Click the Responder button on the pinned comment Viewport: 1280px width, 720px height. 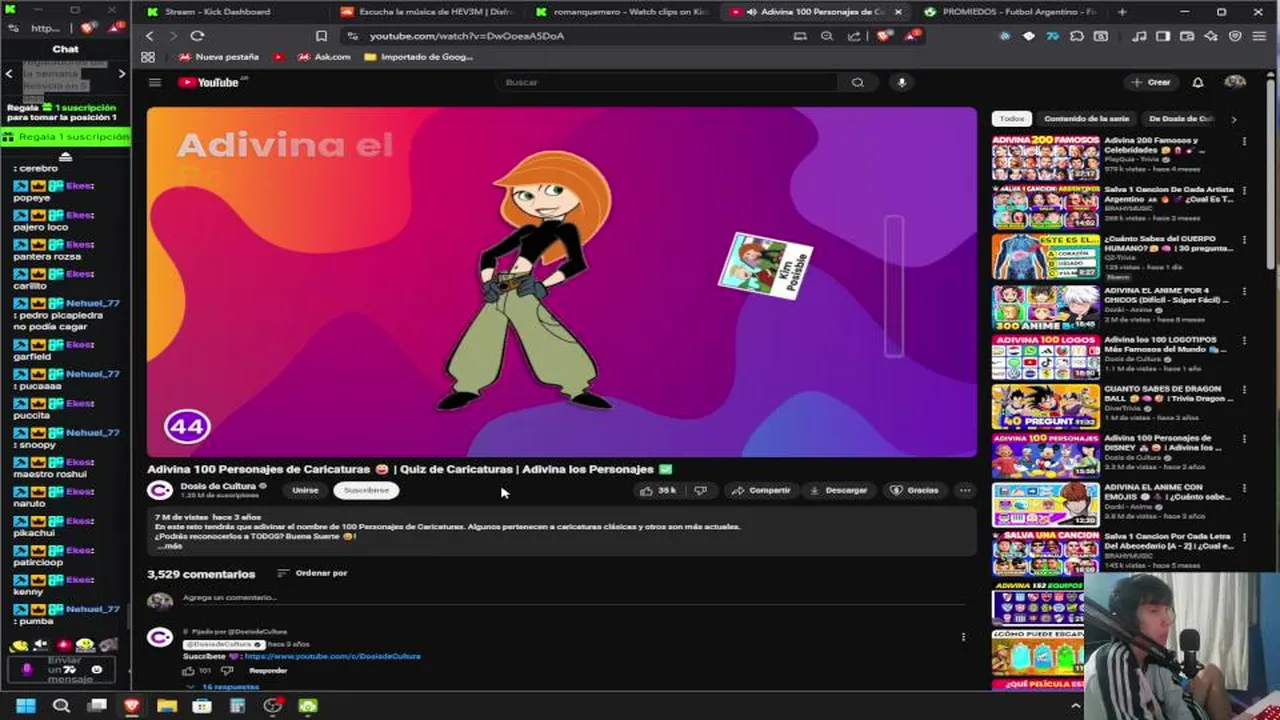click(x=268, y=671)
